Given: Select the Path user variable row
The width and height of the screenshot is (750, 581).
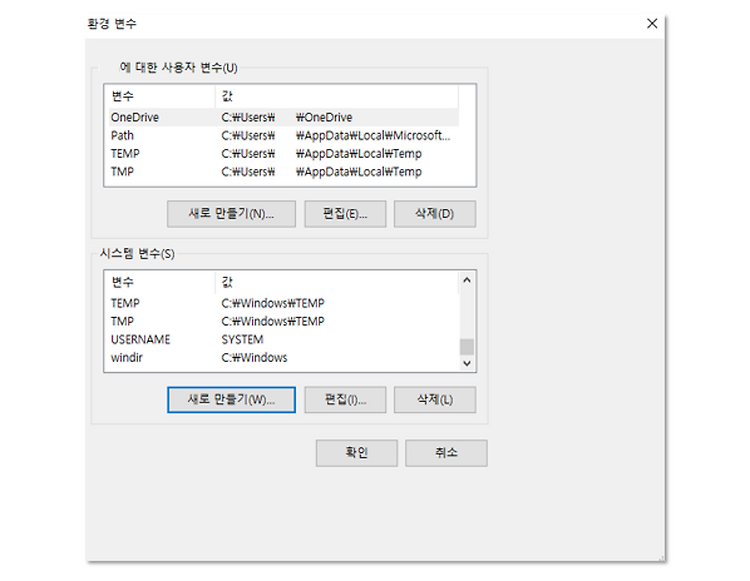Looking at the screenshot, I should click(284, 135).
